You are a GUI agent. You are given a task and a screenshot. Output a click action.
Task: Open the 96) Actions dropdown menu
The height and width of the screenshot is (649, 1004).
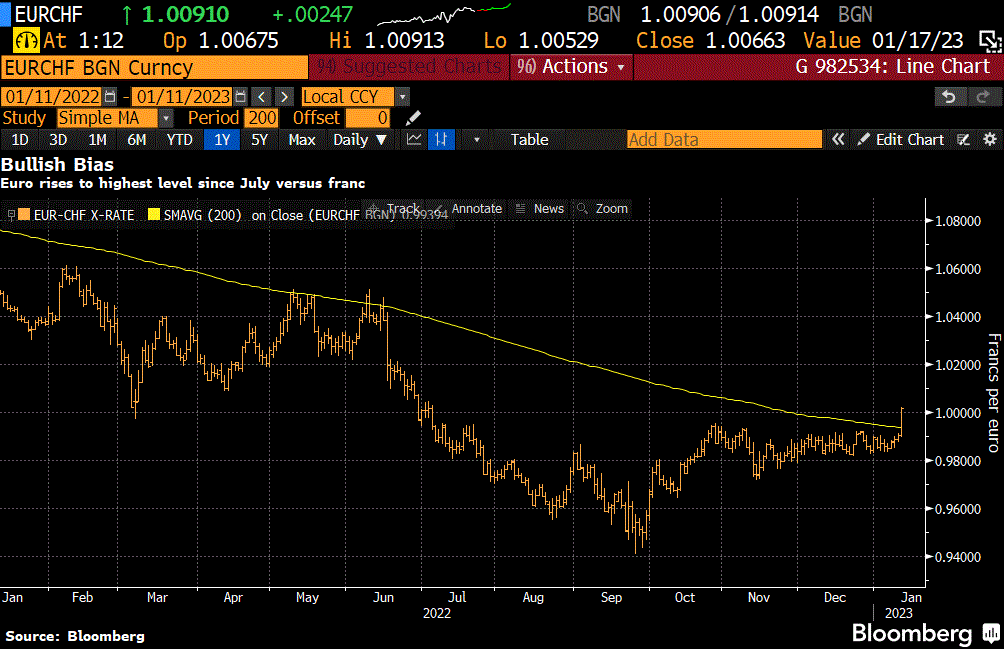tap(571, 67)
